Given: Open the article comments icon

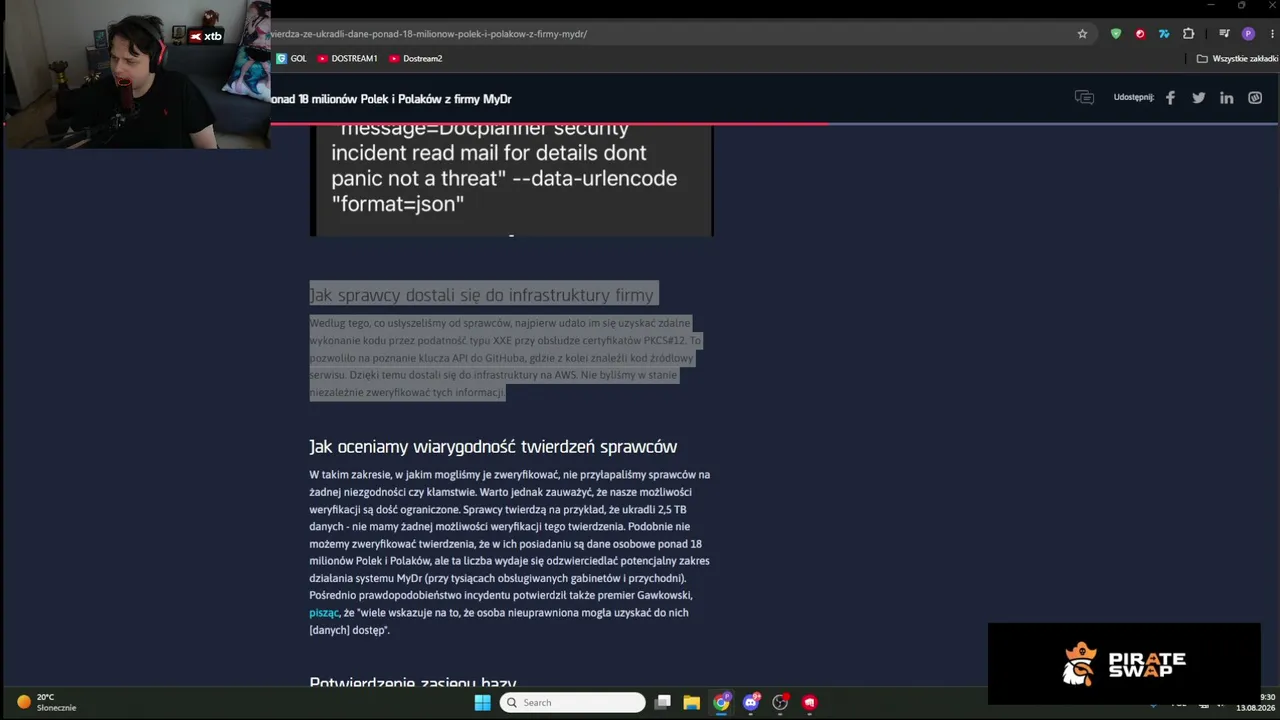Looking at the screenshot, I should point(1084,98).
